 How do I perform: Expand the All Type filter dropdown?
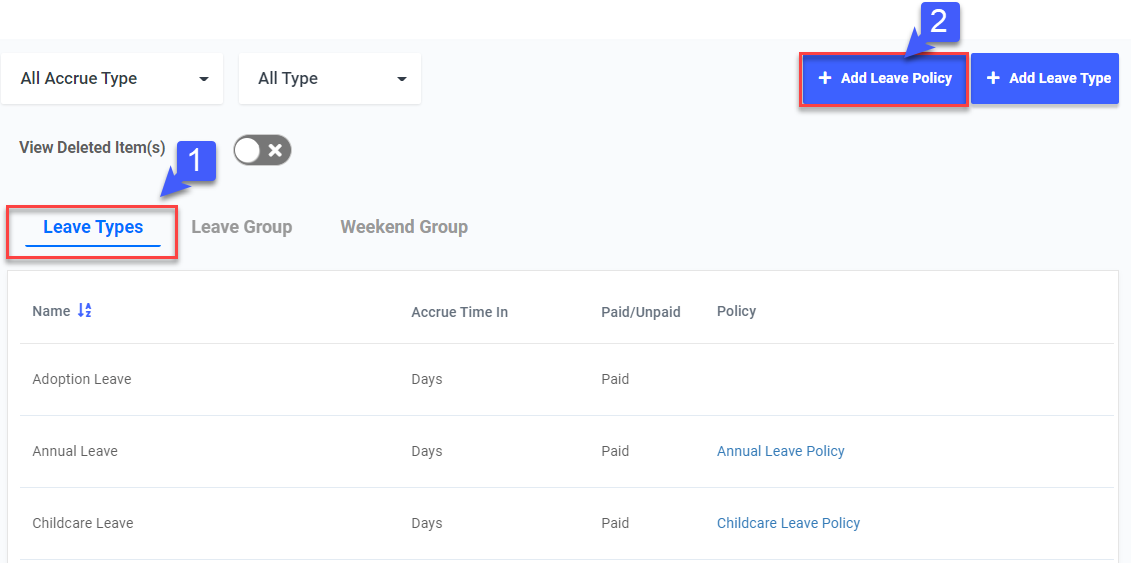[330, 79]
